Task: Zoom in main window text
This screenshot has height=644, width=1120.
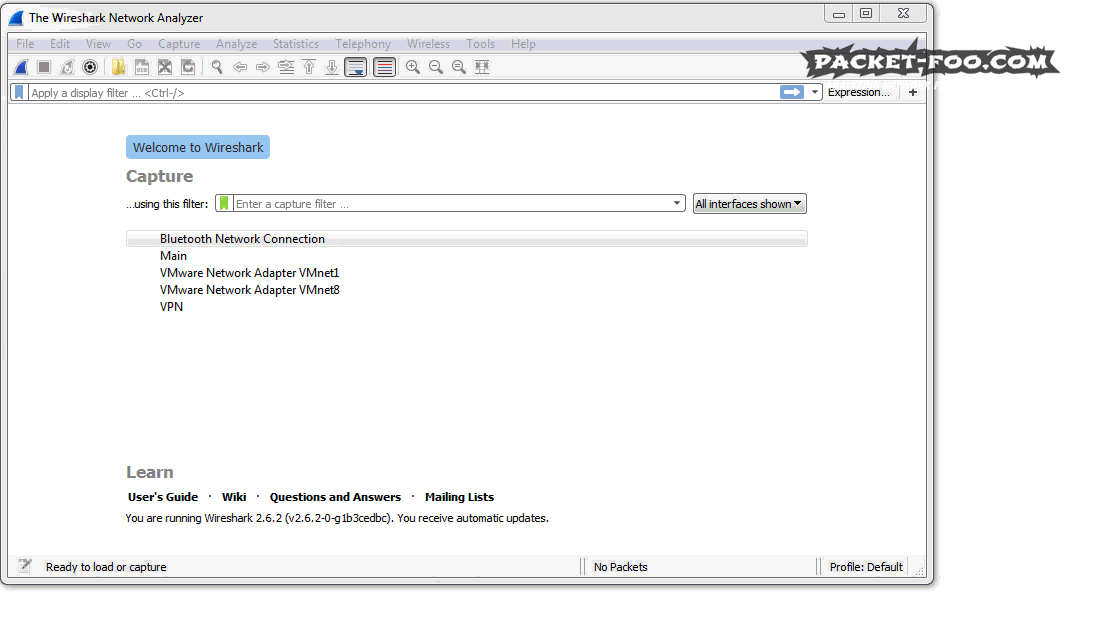Action: point(413,67)
